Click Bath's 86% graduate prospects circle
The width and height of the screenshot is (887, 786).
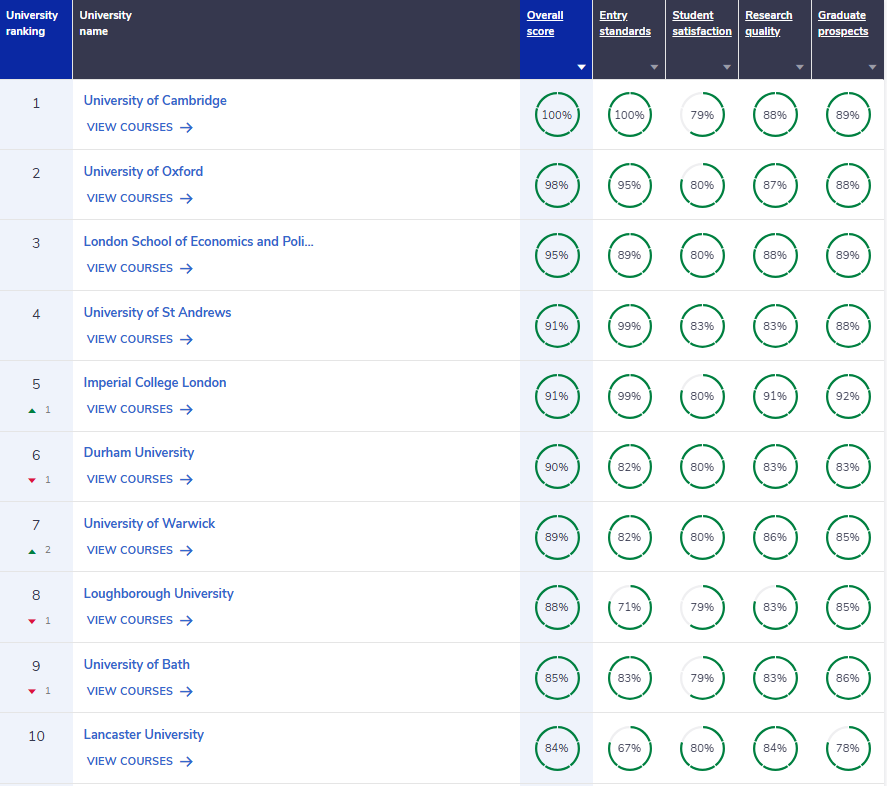[x=847, y=678]
